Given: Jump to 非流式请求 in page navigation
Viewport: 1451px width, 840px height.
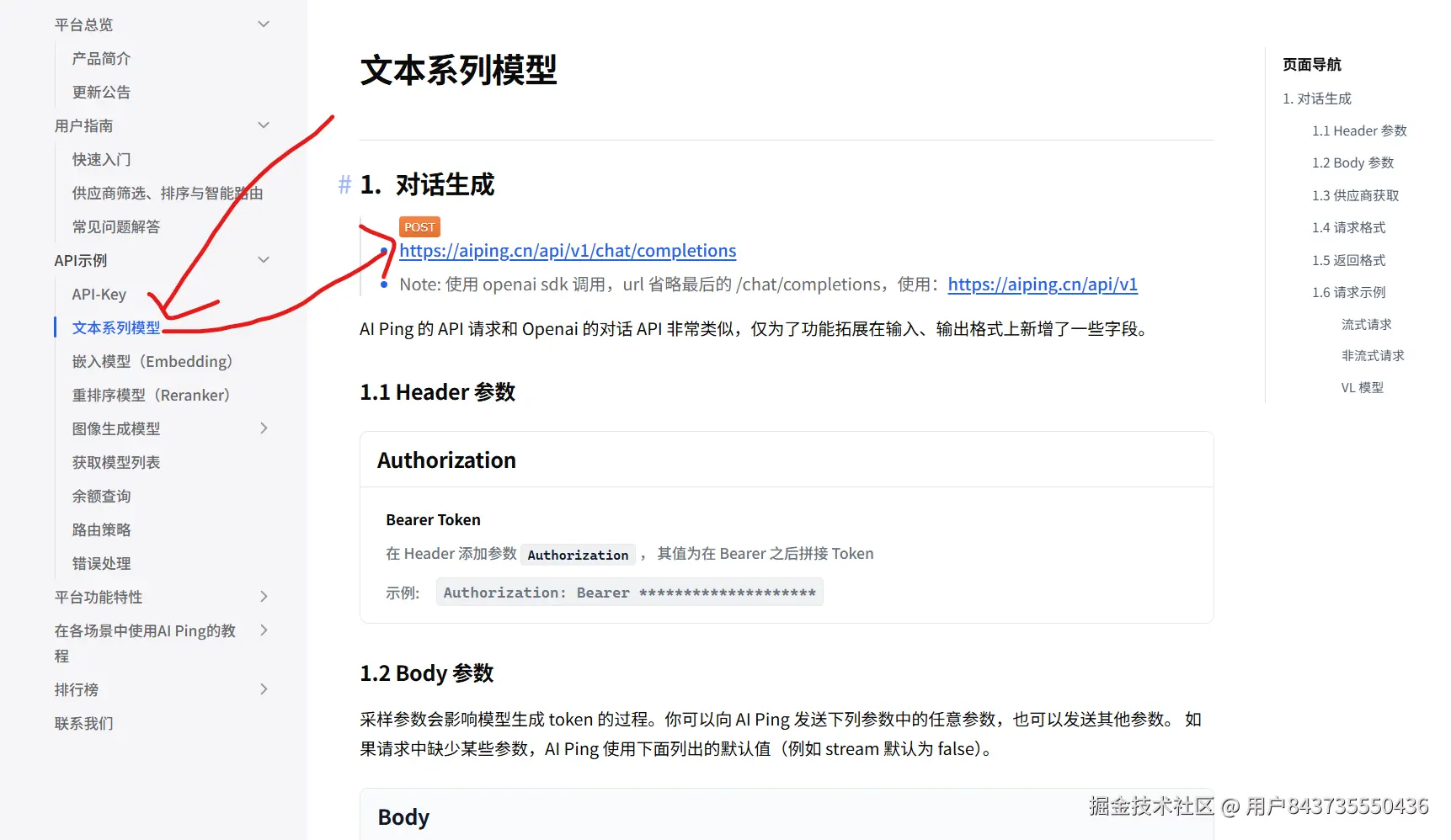Looking at the screenshot, I should click(x=1373, y=355).
